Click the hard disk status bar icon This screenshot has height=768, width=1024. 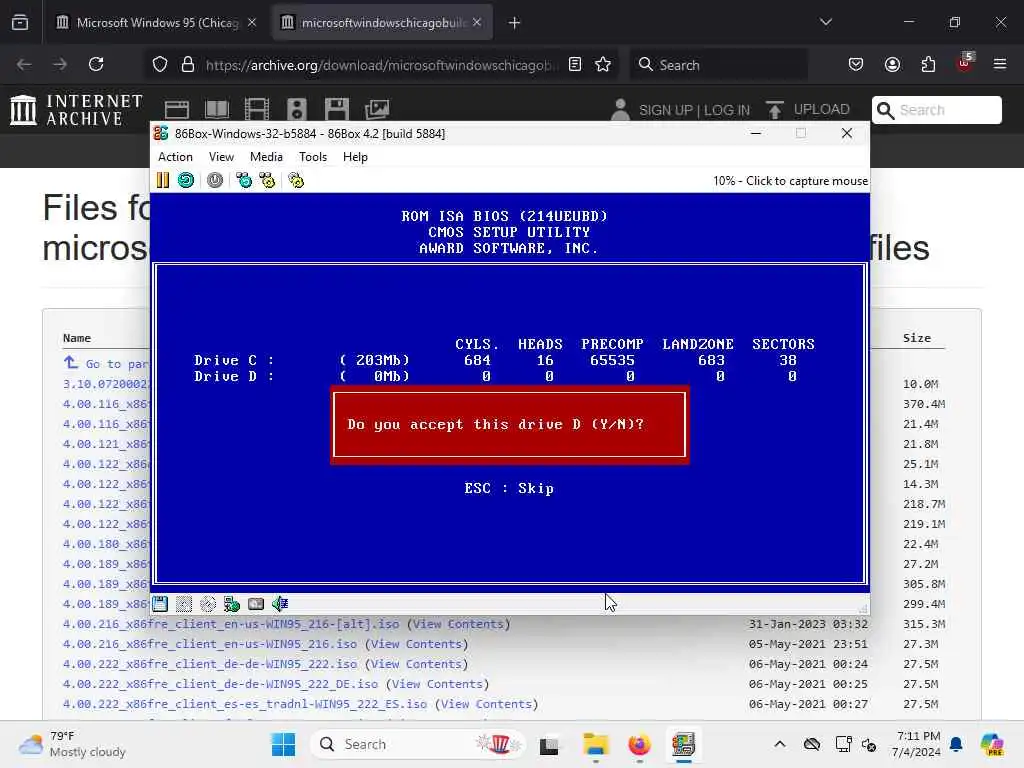(x=256, y=604)
